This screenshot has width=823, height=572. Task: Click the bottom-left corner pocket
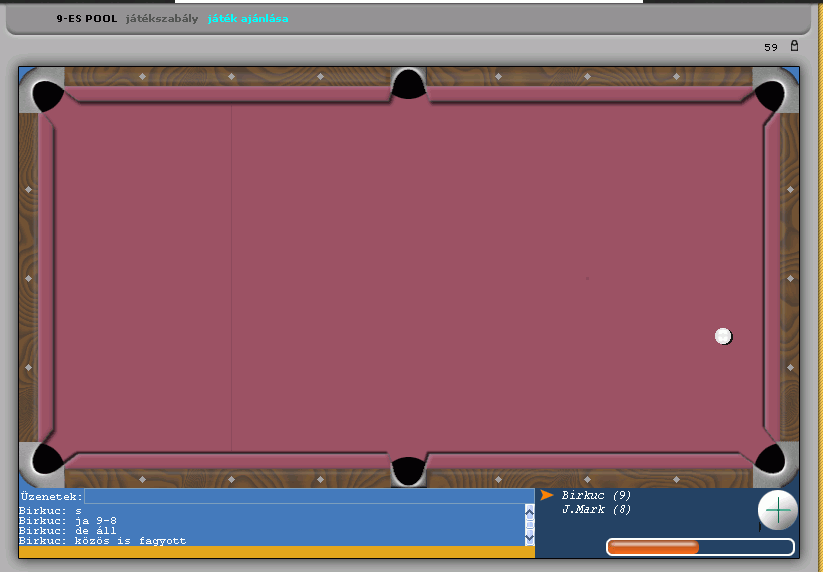[x=45, y=458]
